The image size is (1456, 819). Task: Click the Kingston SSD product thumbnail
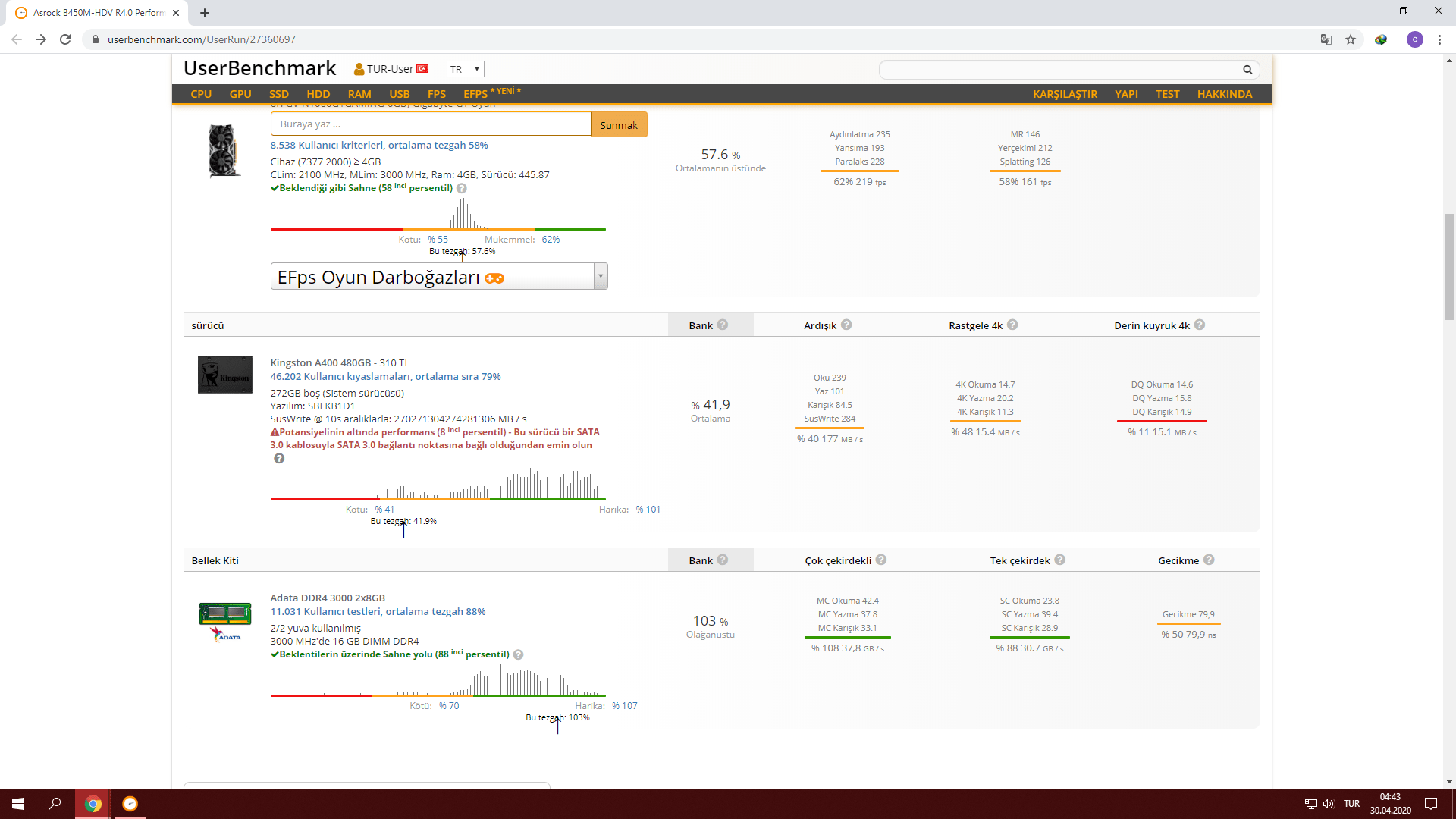225,375
